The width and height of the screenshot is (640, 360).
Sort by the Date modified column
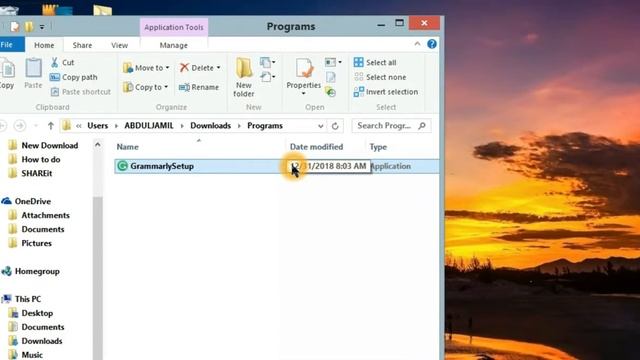(x=316, y=147)
